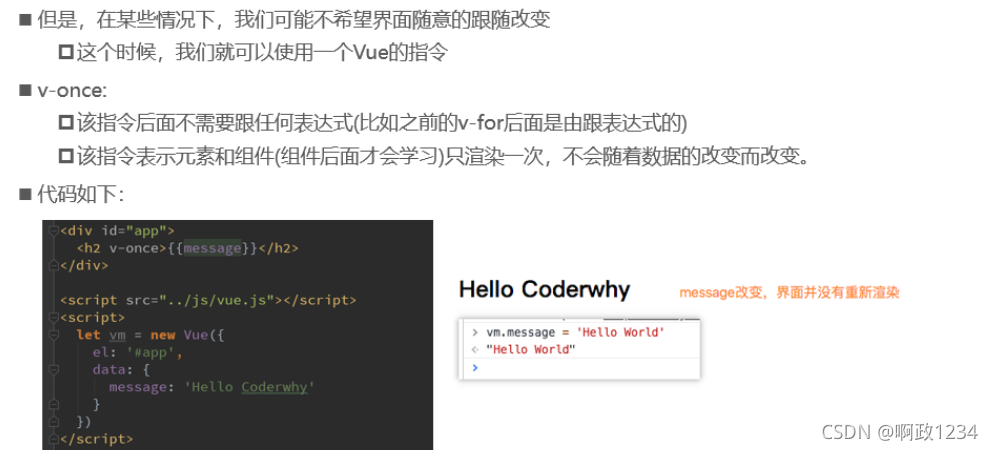Screen dimensions: 993x450
Task: Click the line starting '但是，在某些情况下'
Action: pyautogui.click(x=293, y=20)
